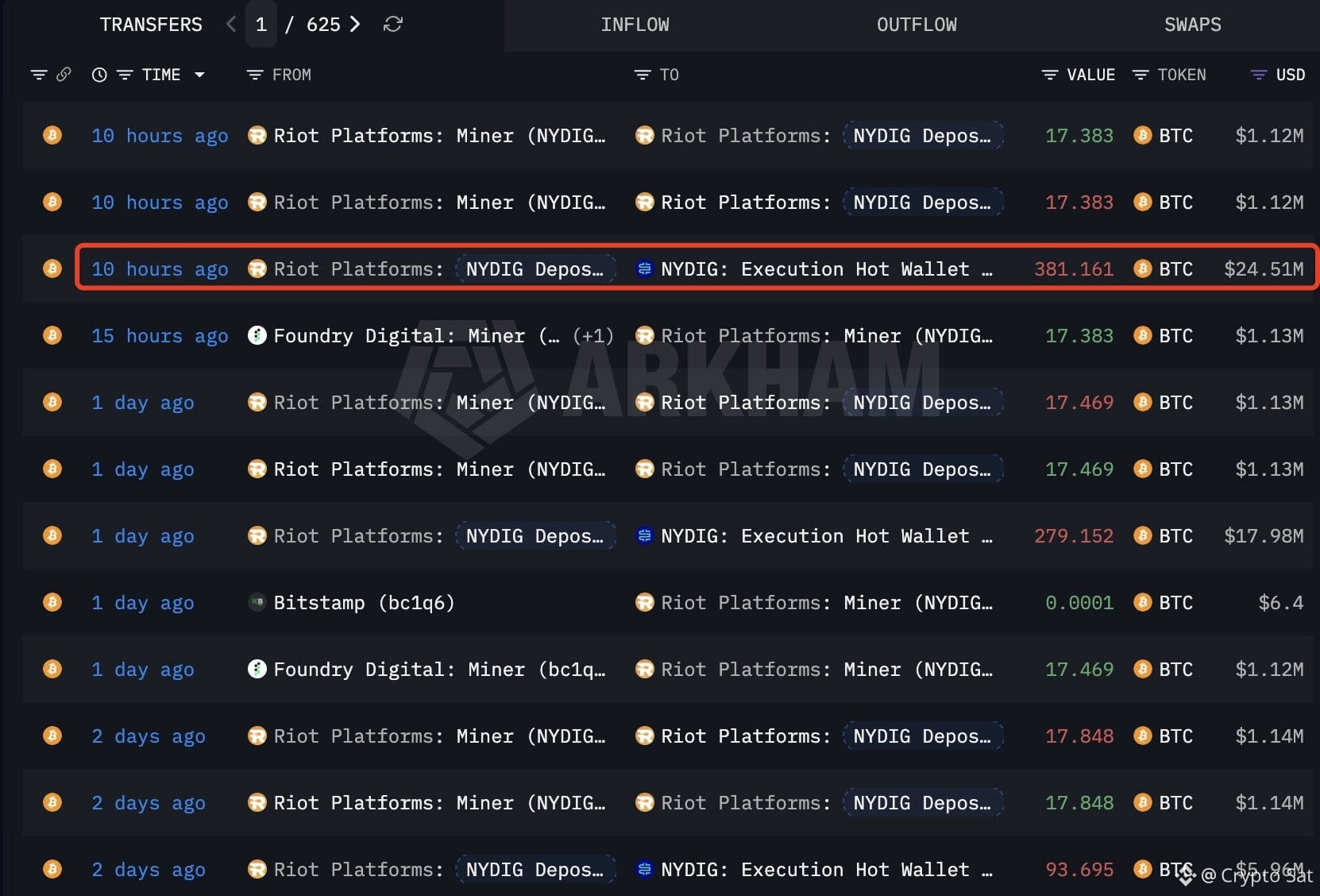Click the NYDIG logo in the 381.161 row
The width and height of the screenshot is (1320, 896).
(x=644, y=268)
